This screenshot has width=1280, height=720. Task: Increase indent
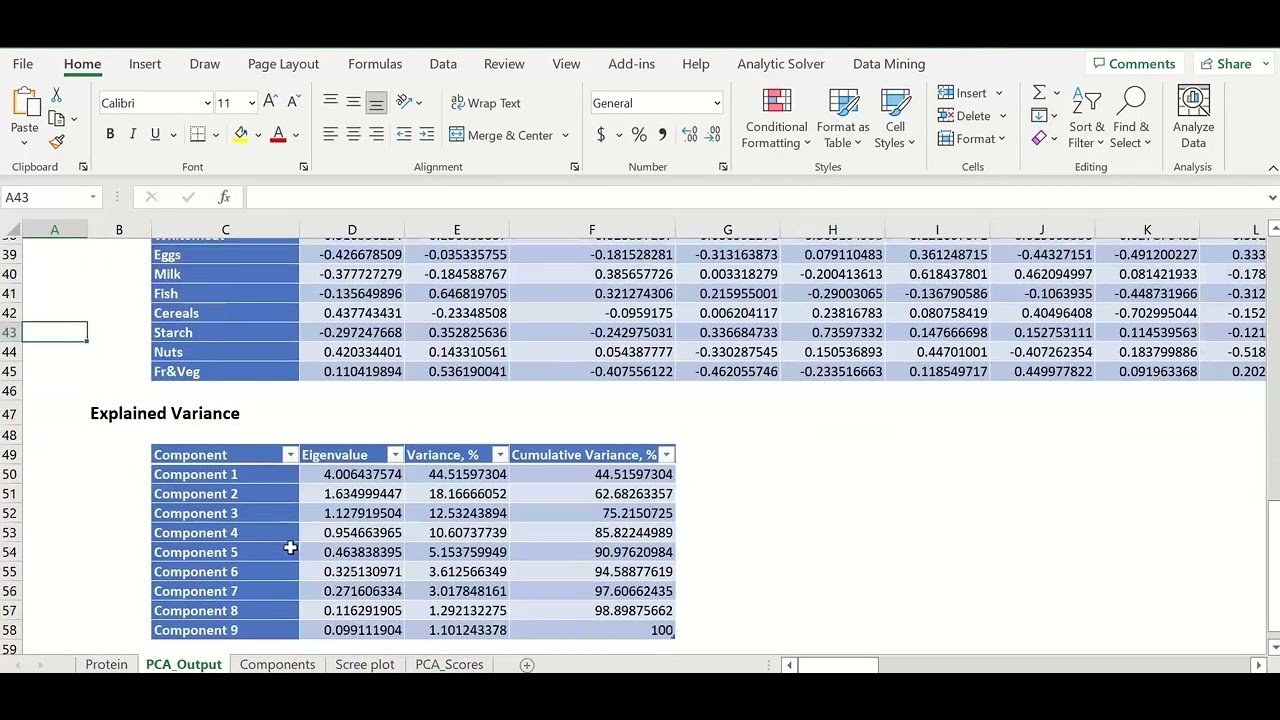(x=426, y=135)
